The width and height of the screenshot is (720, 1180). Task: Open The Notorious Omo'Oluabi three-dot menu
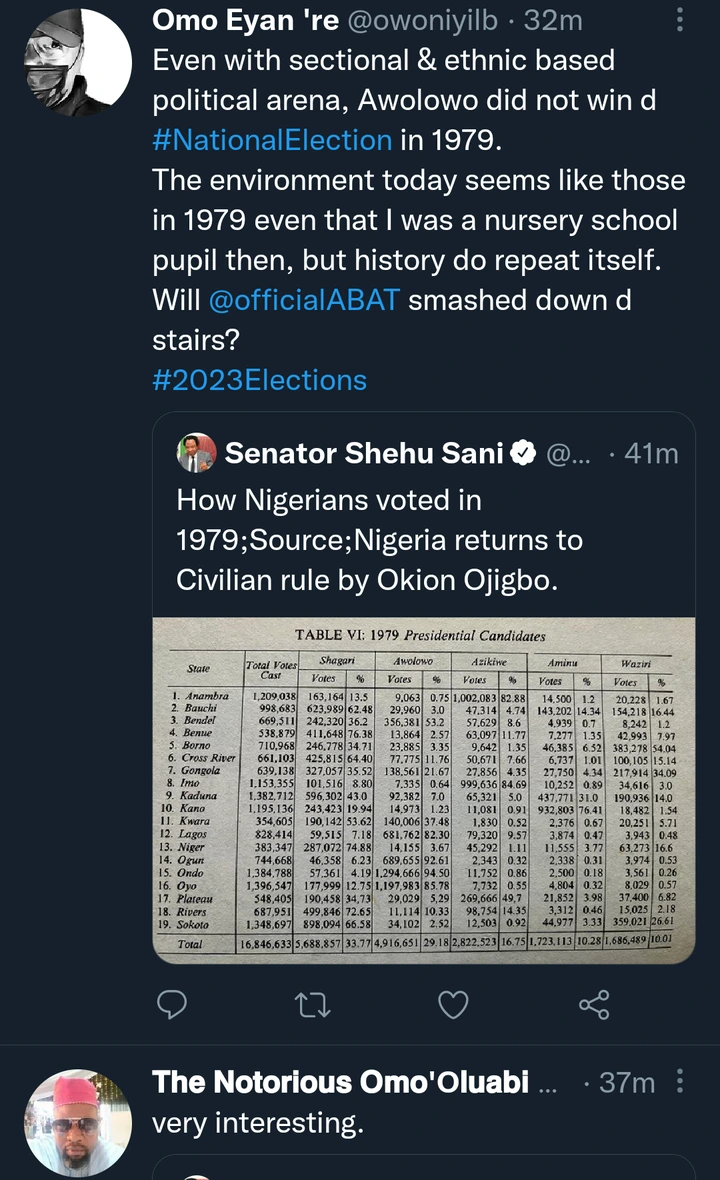click(681, 1081)
